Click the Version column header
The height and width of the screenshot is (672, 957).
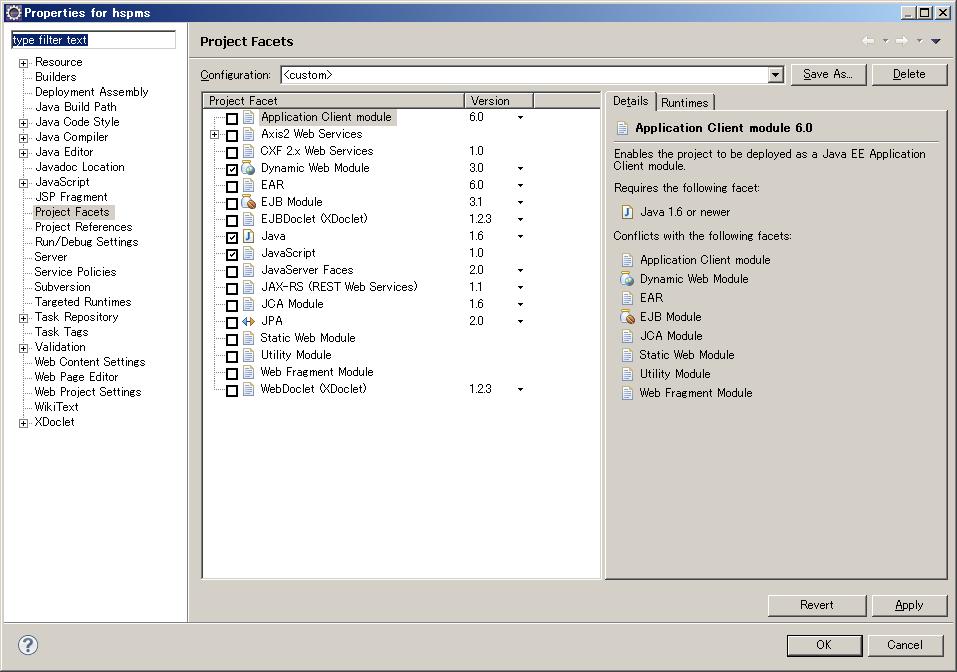pos(499,101)
